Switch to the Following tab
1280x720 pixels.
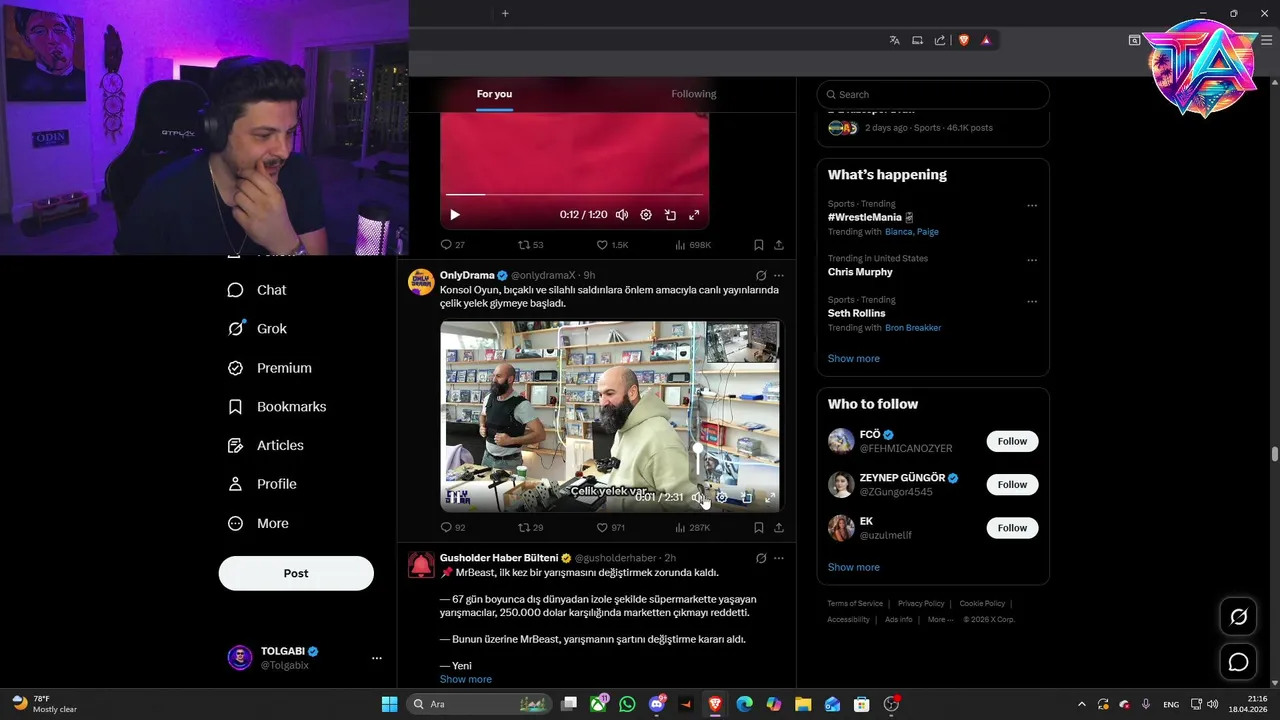pos(694,94)
